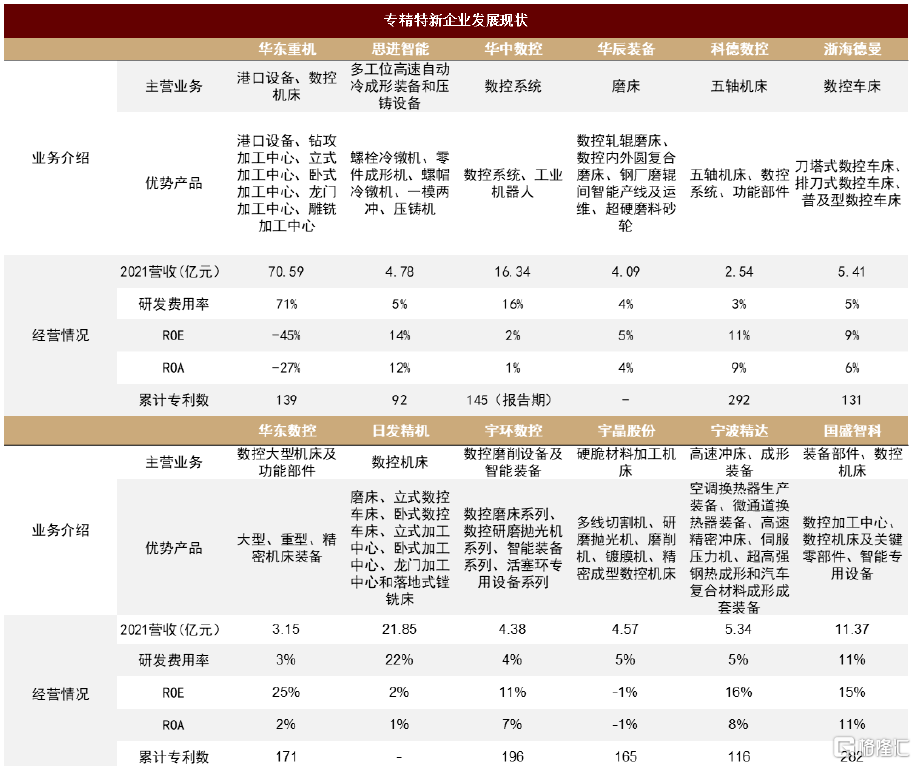Viewport: 916px width, 766px height.
Task: Click revenue value 16.34
Action: coord(512,272)
